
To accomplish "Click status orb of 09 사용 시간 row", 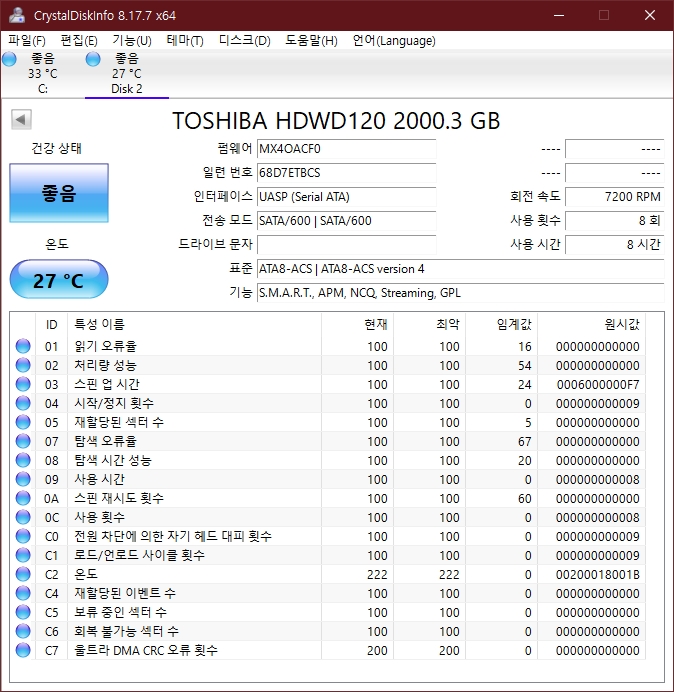I will pyautogui.click(x=23, y=479).
